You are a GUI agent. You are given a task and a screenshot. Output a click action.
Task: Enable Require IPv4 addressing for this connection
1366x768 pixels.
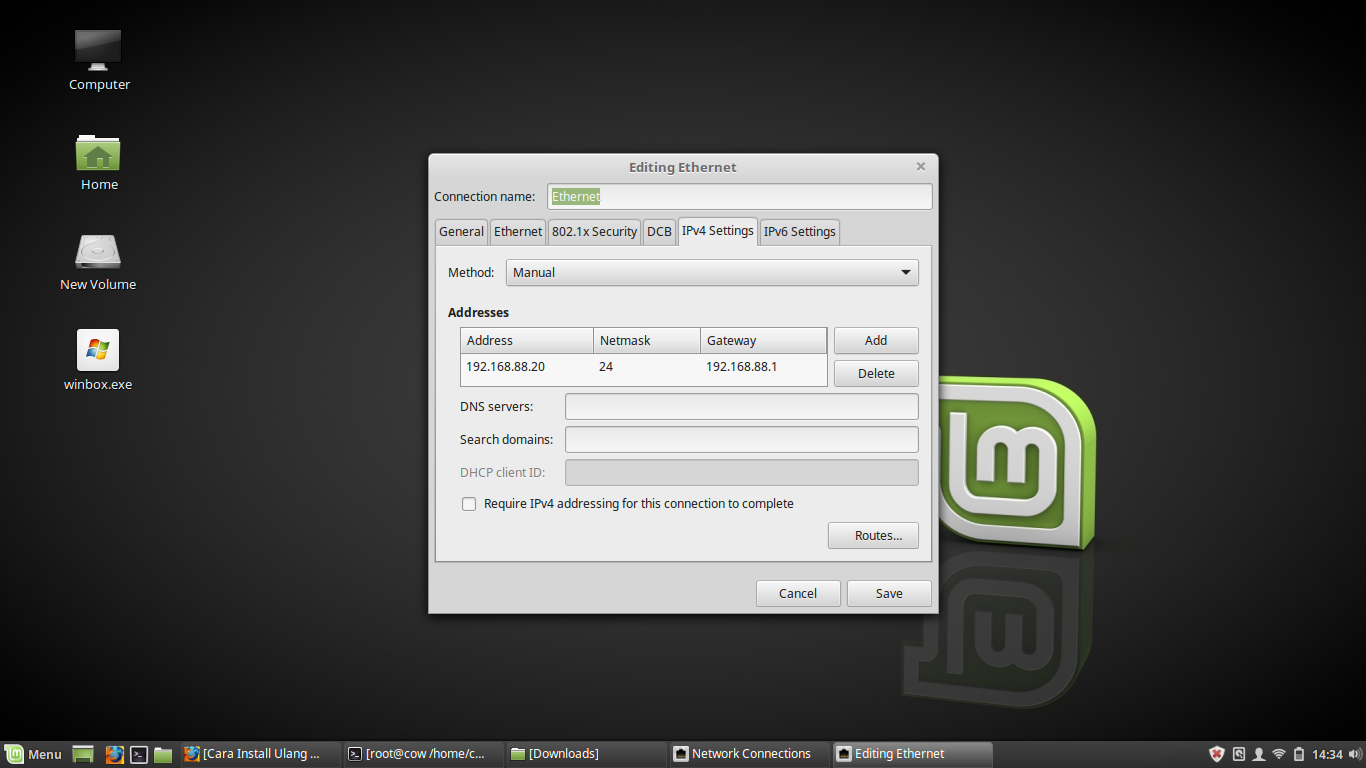click(469, 504)
